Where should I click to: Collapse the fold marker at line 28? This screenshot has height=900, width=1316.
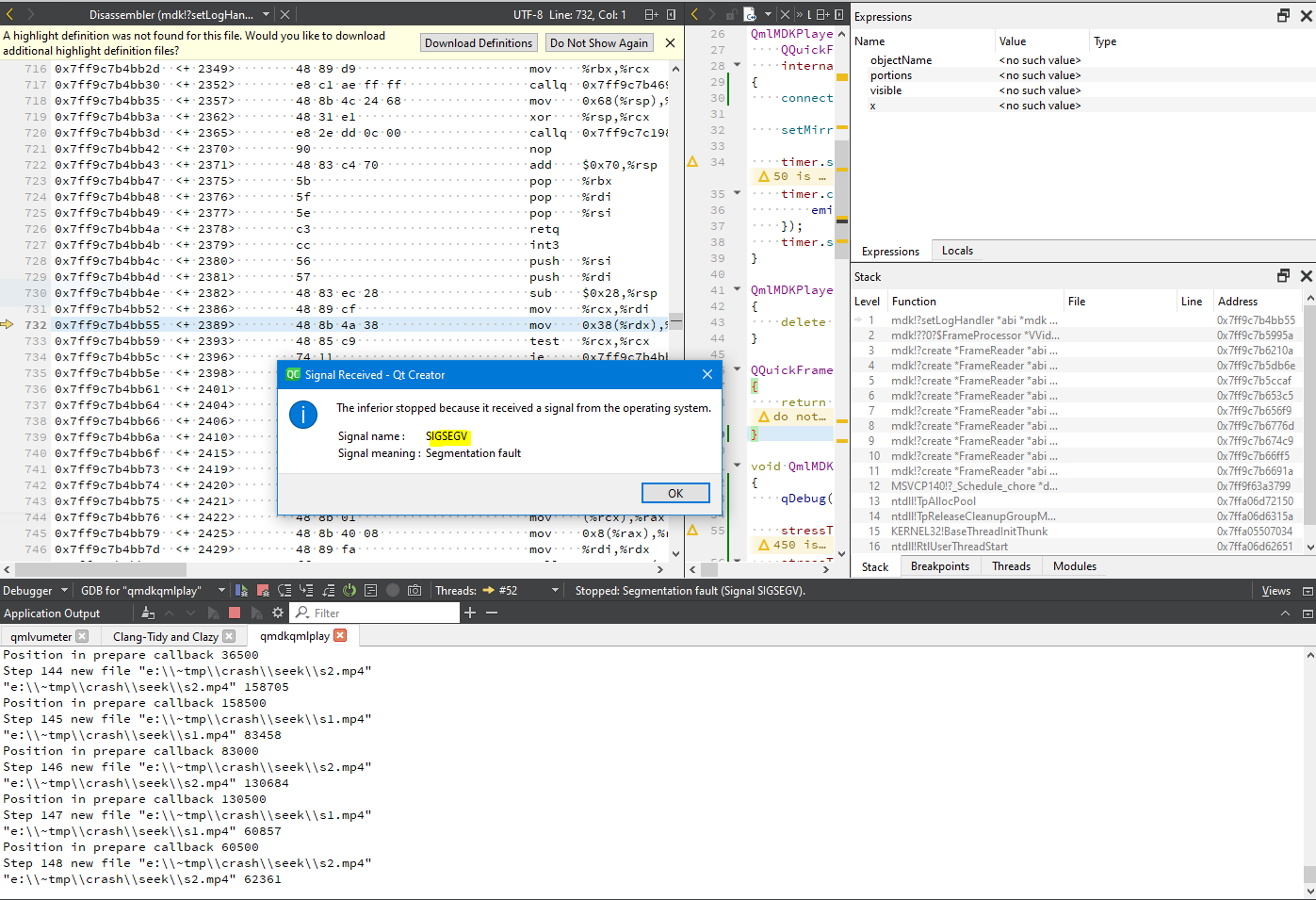pyautogui.click(x=737, y=66)
